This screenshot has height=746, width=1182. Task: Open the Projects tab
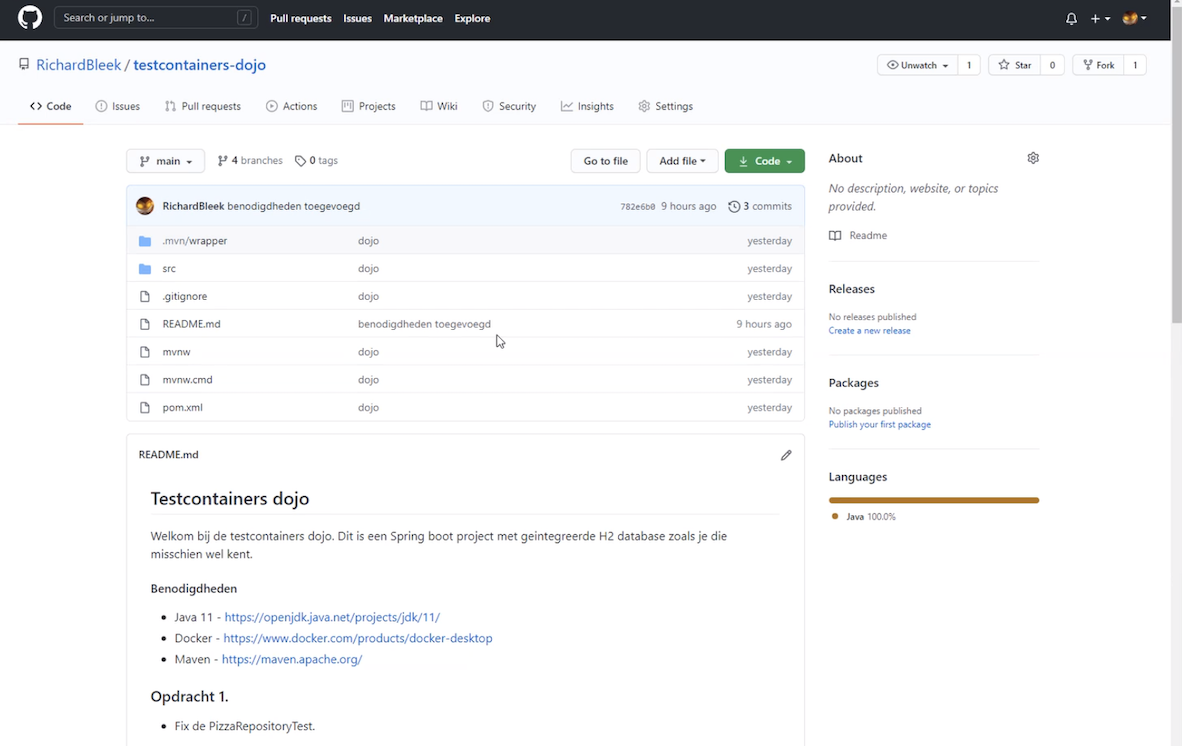coord(369,106)
